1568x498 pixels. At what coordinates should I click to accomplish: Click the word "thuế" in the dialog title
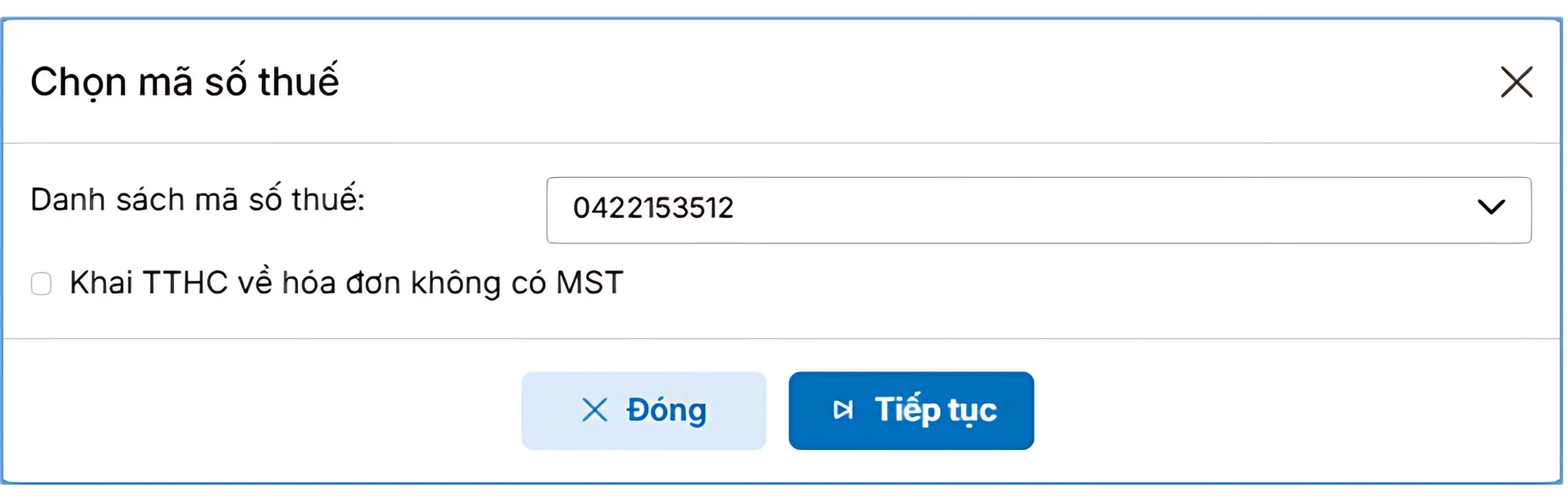(298, 82)
